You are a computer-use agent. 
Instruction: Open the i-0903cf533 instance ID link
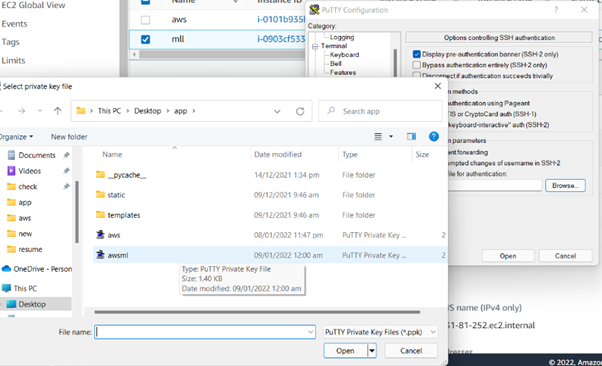pyautogui.click(x=281, y=39)
